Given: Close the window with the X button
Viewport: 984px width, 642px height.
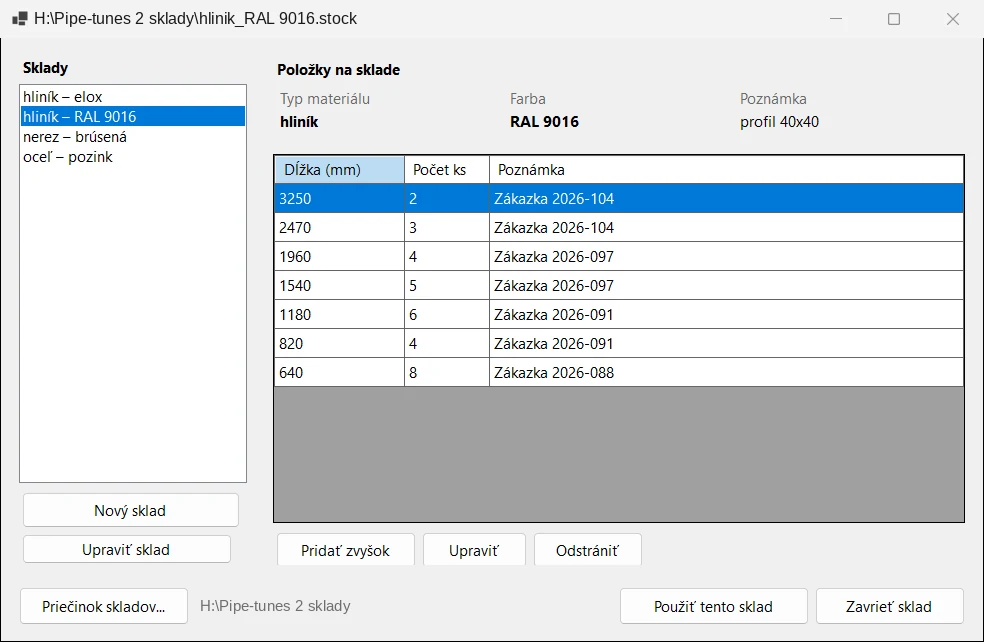Looking at the screenshot, I should [953, 19].
